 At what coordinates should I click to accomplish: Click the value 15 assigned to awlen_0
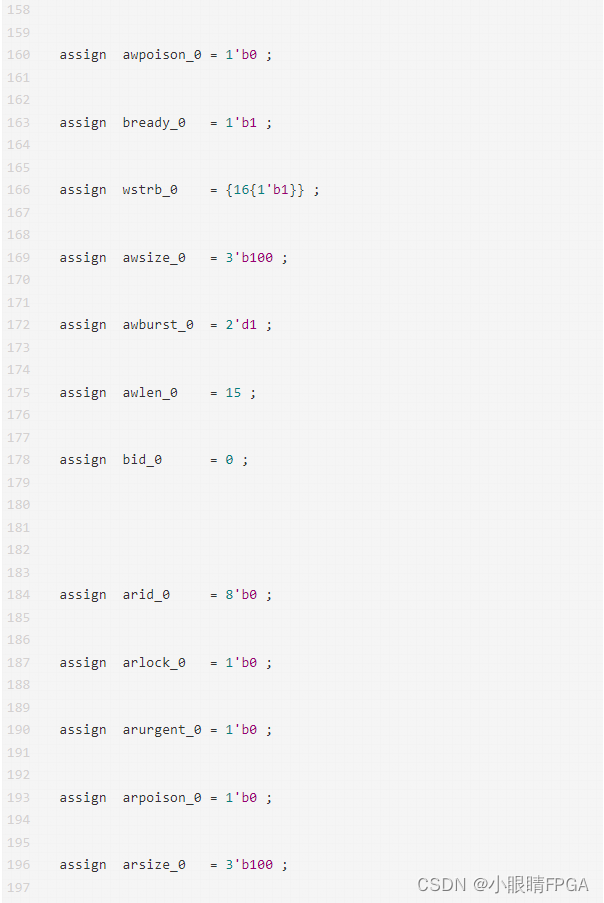tap(233, 393)
